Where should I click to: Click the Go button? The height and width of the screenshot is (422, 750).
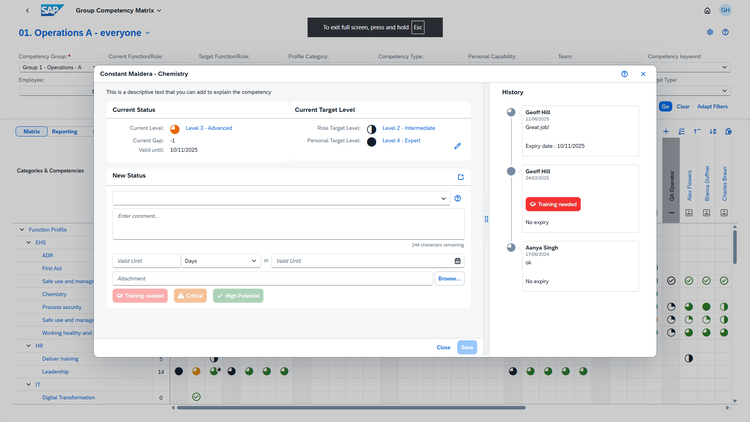[665, 106]
